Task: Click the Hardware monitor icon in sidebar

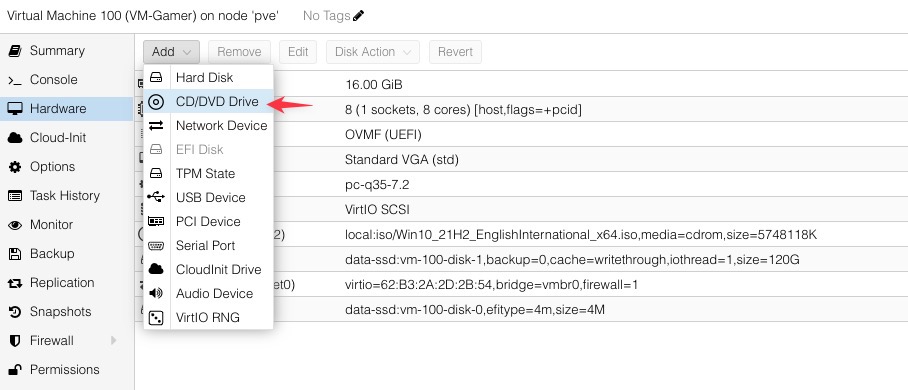Action: 14,109
